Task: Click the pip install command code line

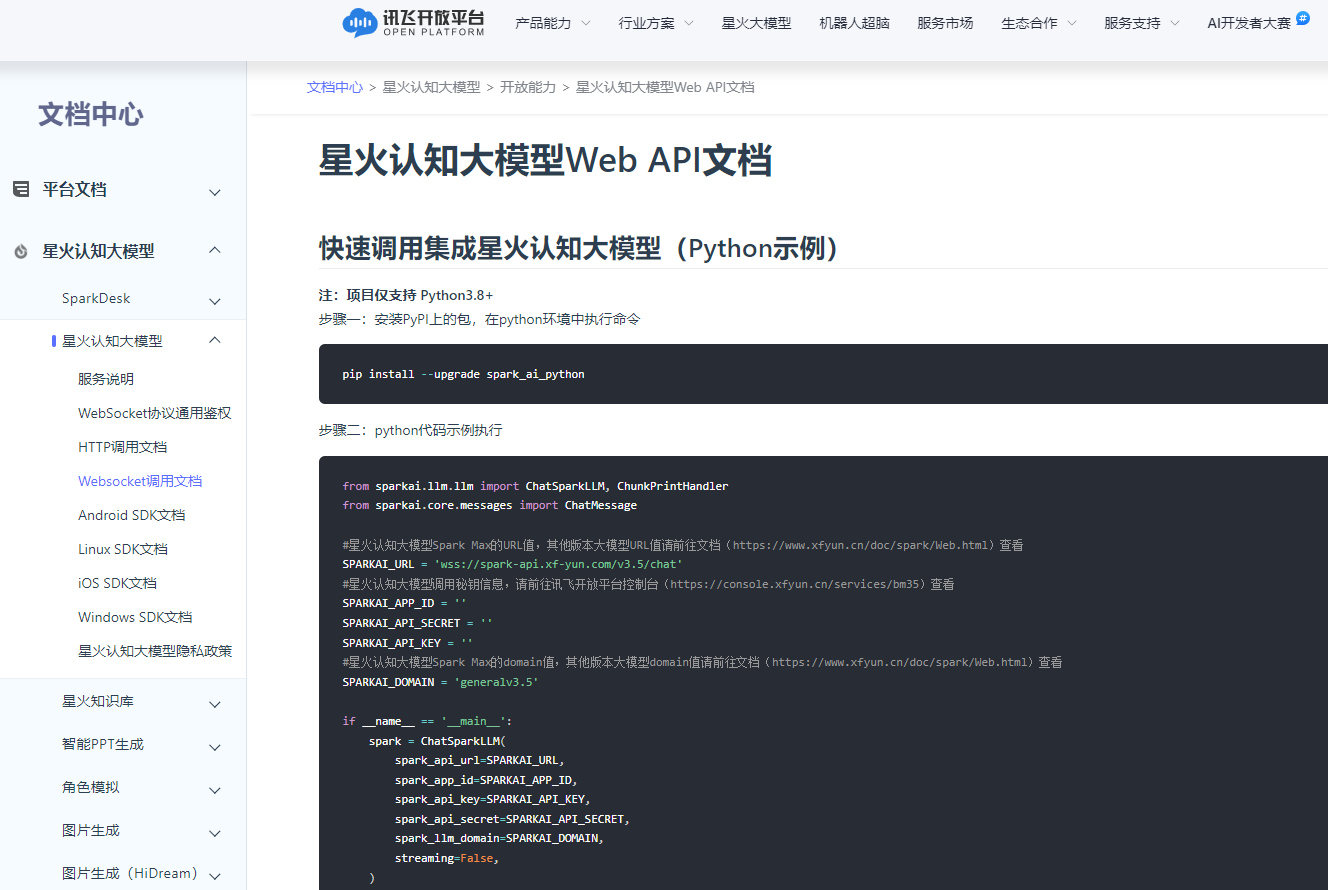Action: tap(463, 374)
